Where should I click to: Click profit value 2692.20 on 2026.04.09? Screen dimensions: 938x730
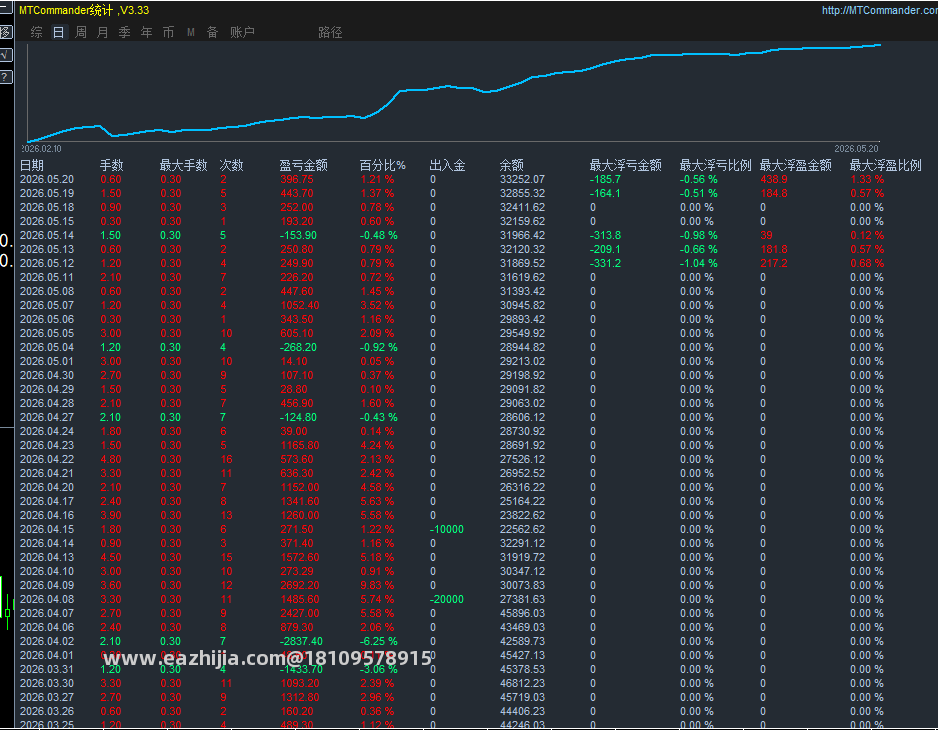click(300, 585)
